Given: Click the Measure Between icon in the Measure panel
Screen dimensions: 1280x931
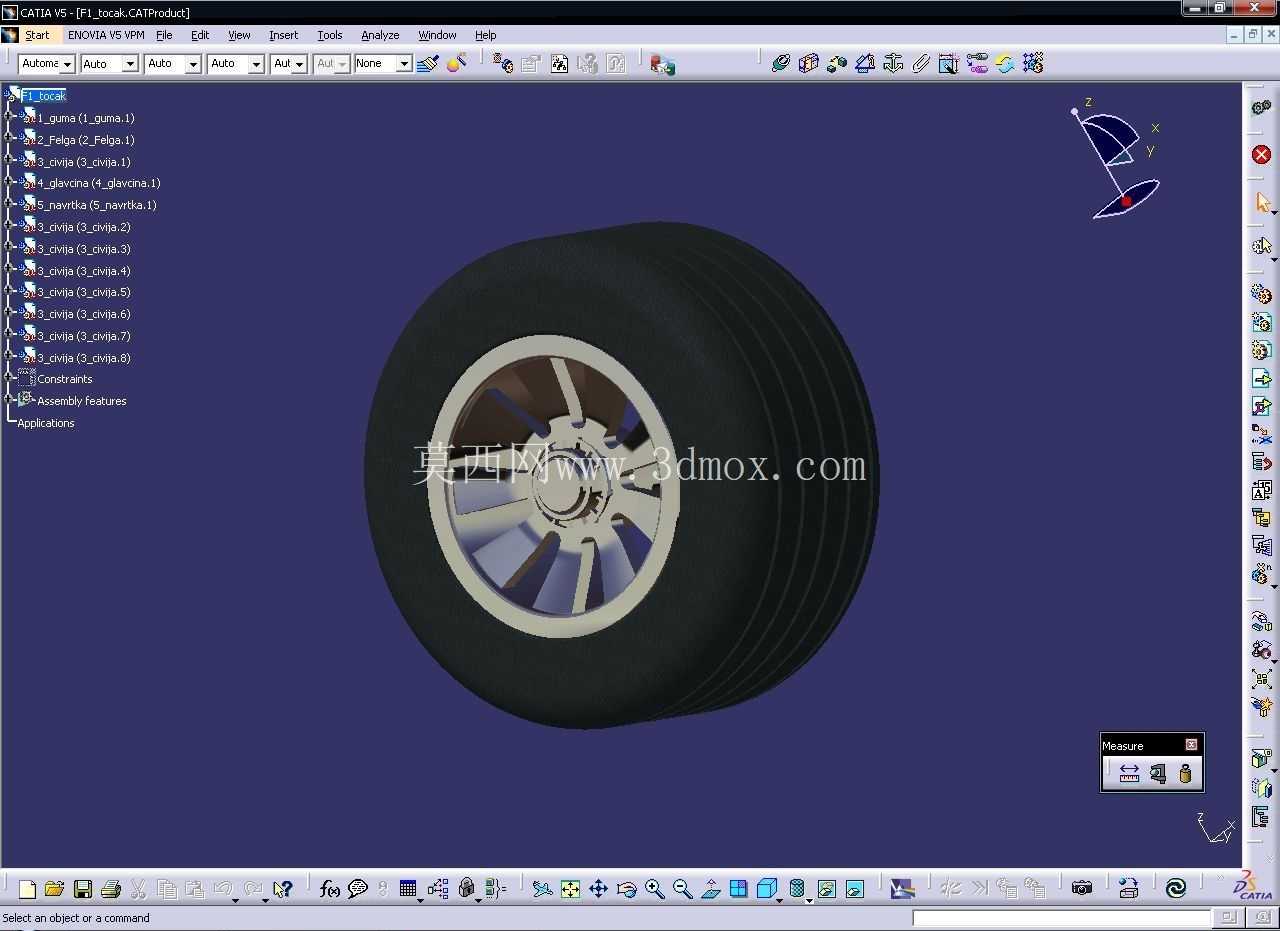Looking at the screenshot, I should click(1129, 774).
